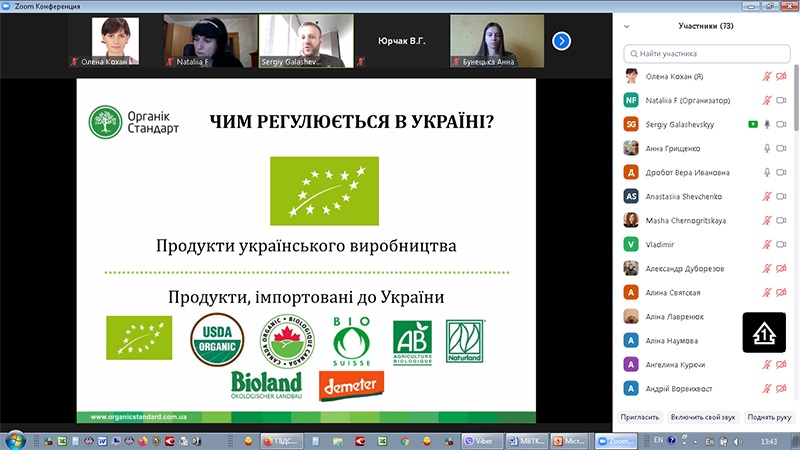This screenshot has height=450, width=800.
Task: Open EN language bar selector
Action: click(659, 440)
